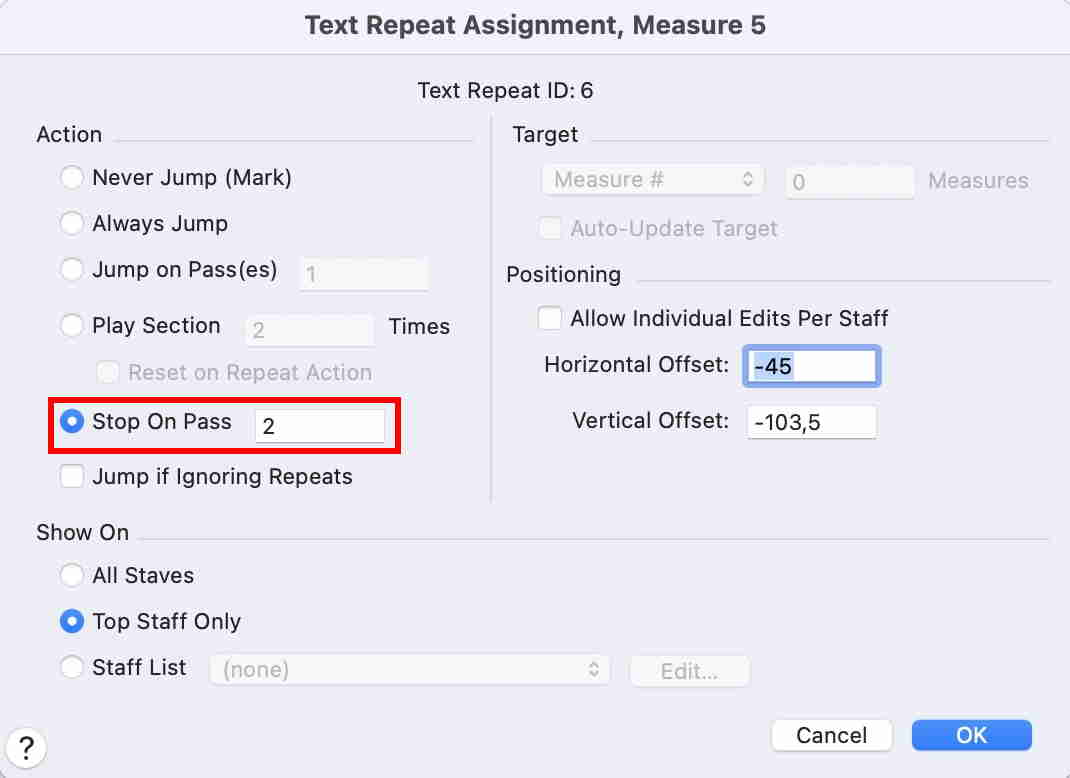
Task: Expand the Staff List (none) dropdown
Action: 409,670
